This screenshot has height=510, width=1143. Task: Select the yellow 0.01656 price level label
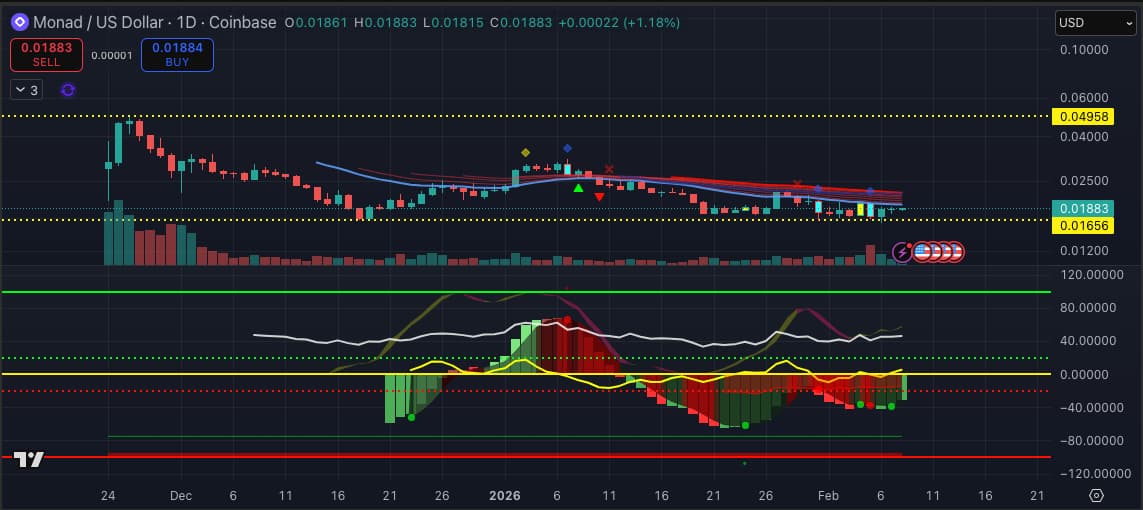click(1083, 226)
